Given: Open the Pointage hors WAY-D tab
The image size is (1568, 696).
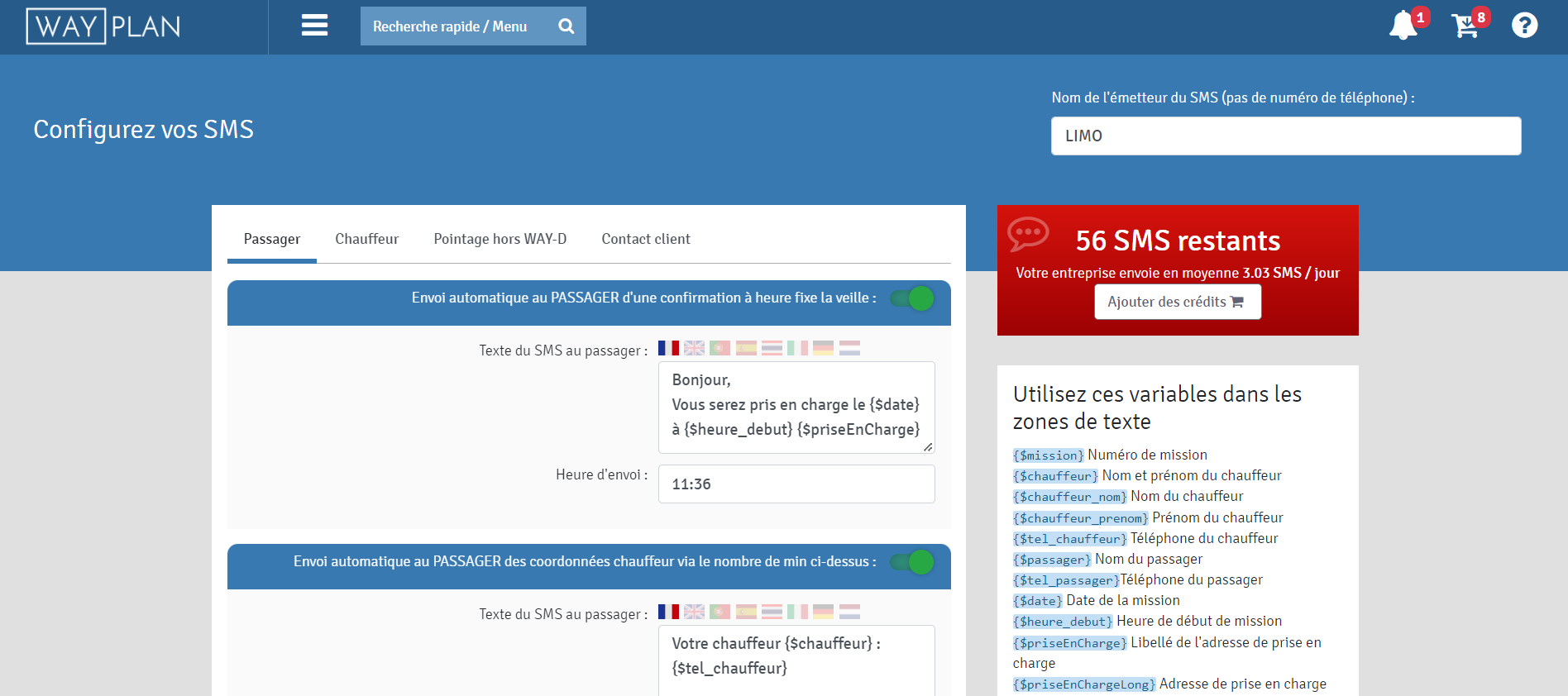Looking at the screenshot, I should pos(500,239).
